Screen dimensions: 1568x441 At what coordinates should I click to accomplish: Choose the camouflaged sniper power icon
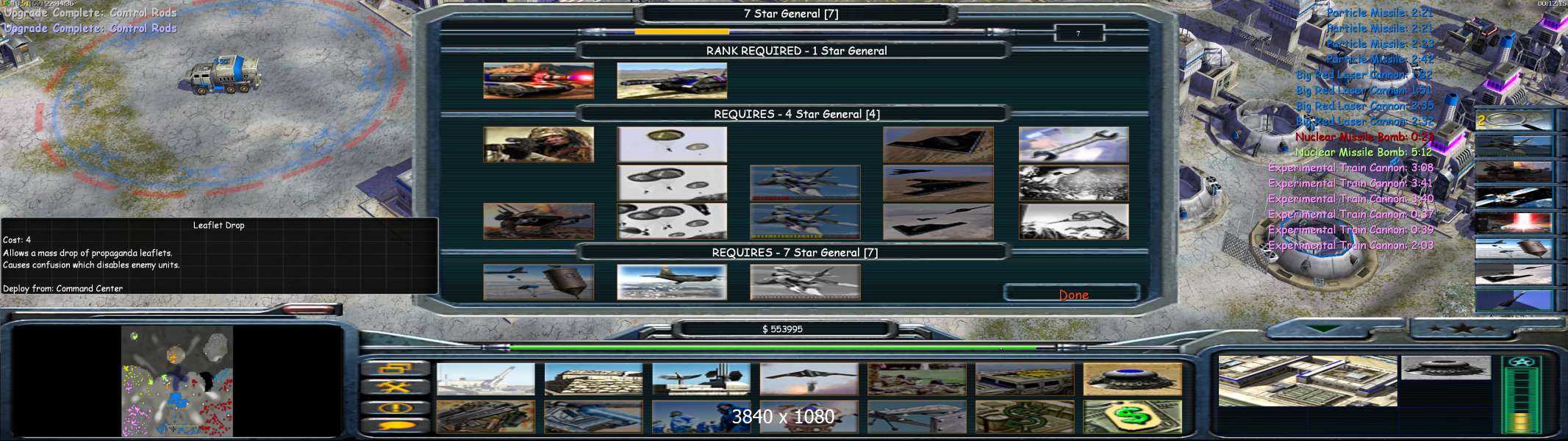(x=538, y=144)
